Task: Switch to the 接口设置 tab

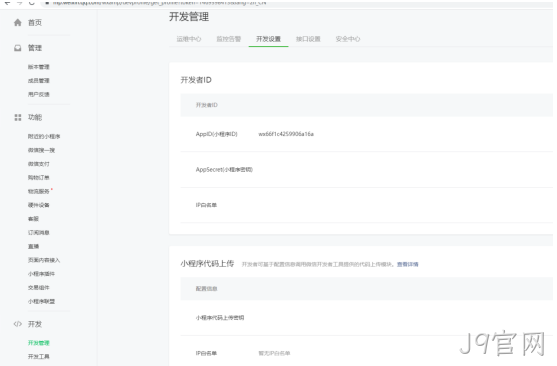Action: (x=308, y=39)
